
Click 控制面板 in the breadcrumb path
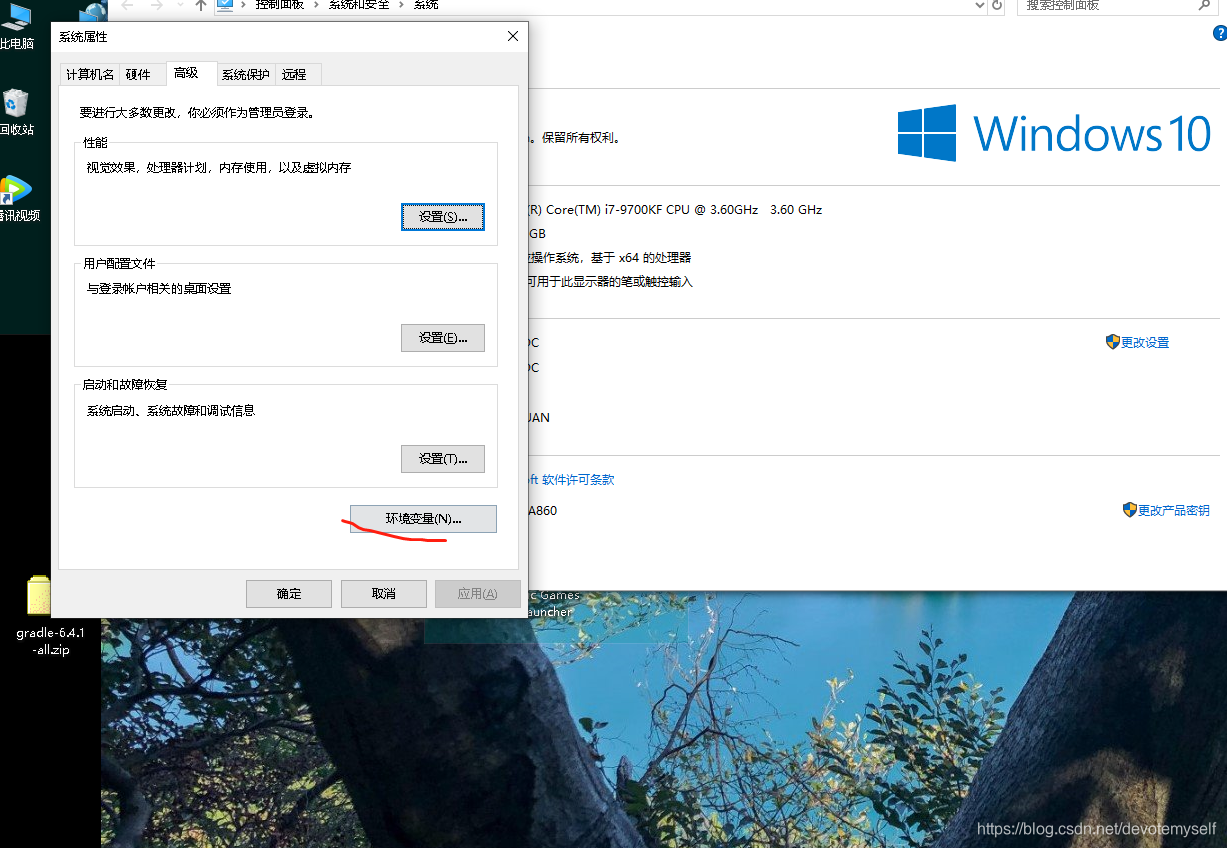coord(279,5)
